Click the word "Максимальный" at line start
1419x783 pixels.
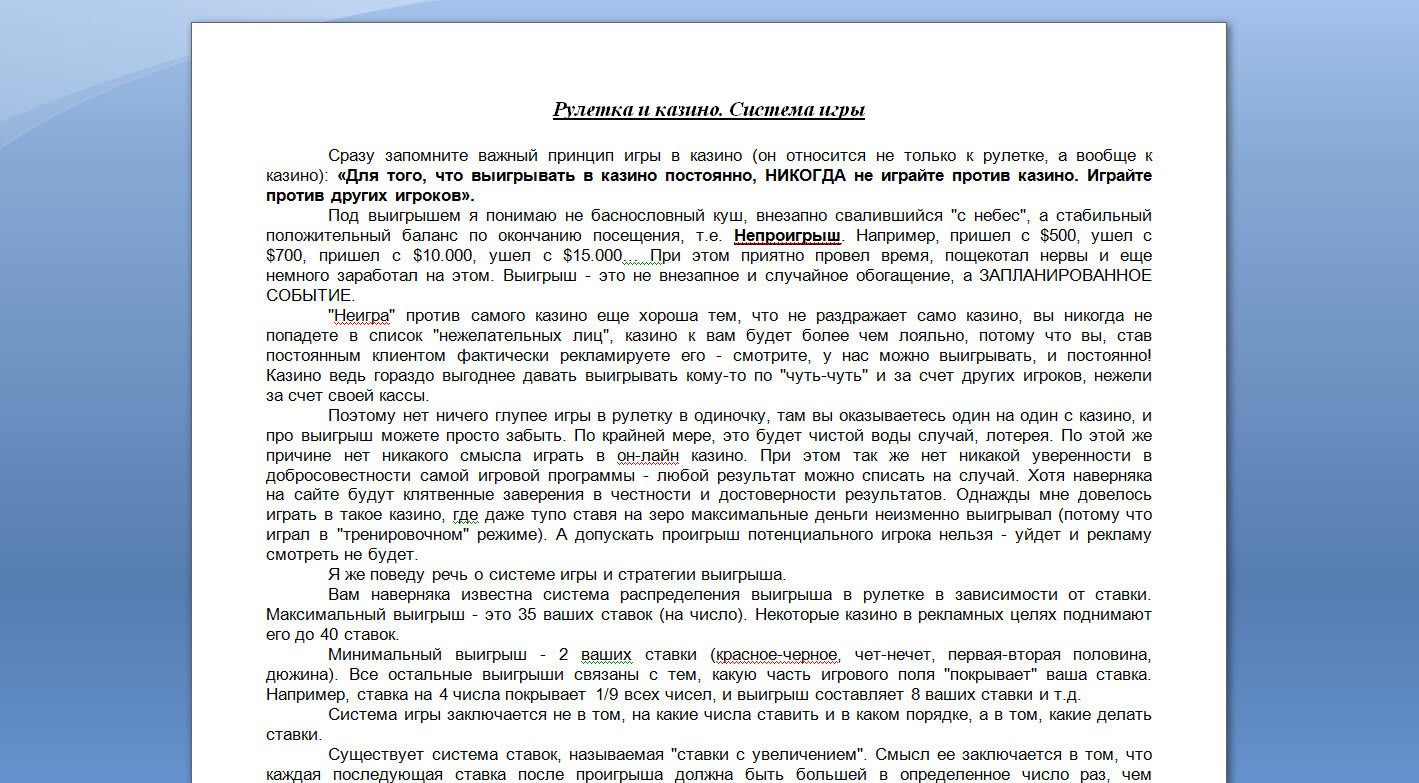point(322,615)
